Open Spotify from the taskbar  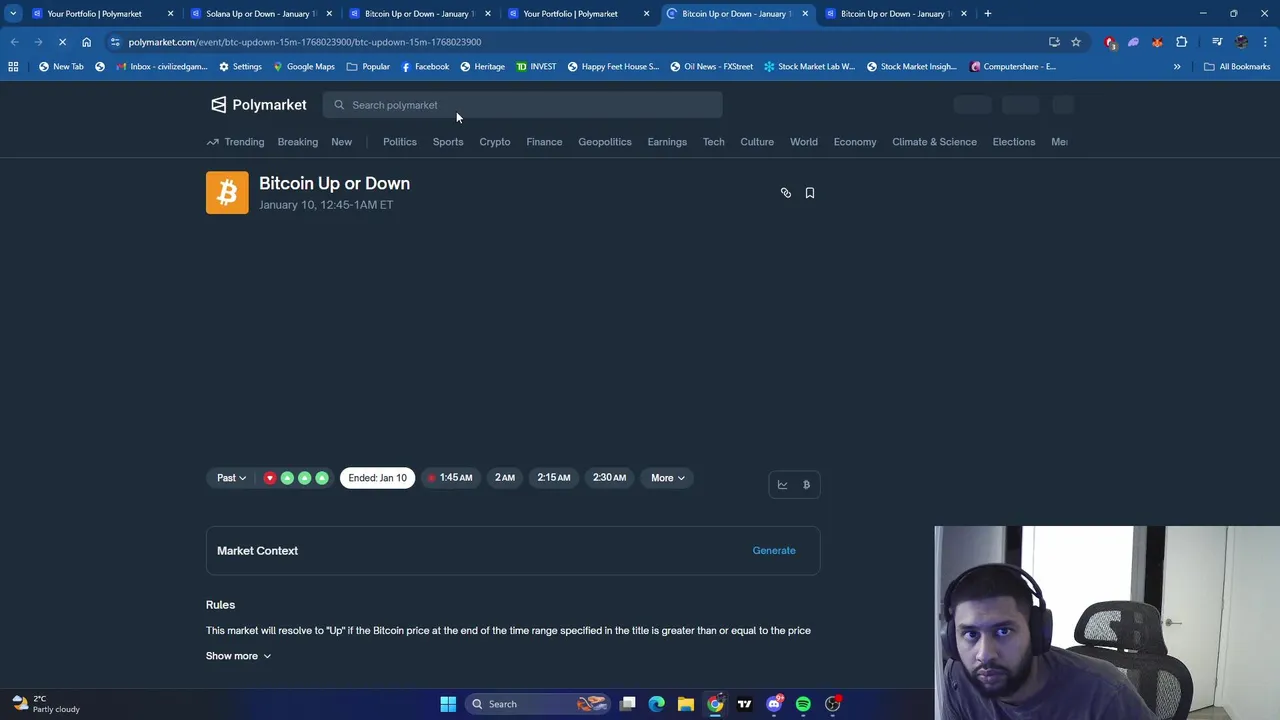tap(803, 704)
